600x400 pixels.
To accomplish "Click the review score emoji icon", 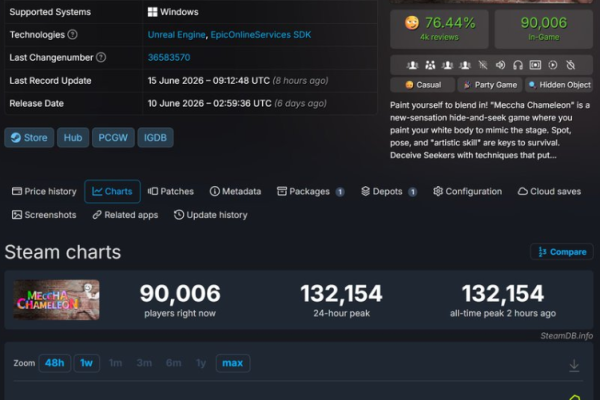I will (412, 23).
